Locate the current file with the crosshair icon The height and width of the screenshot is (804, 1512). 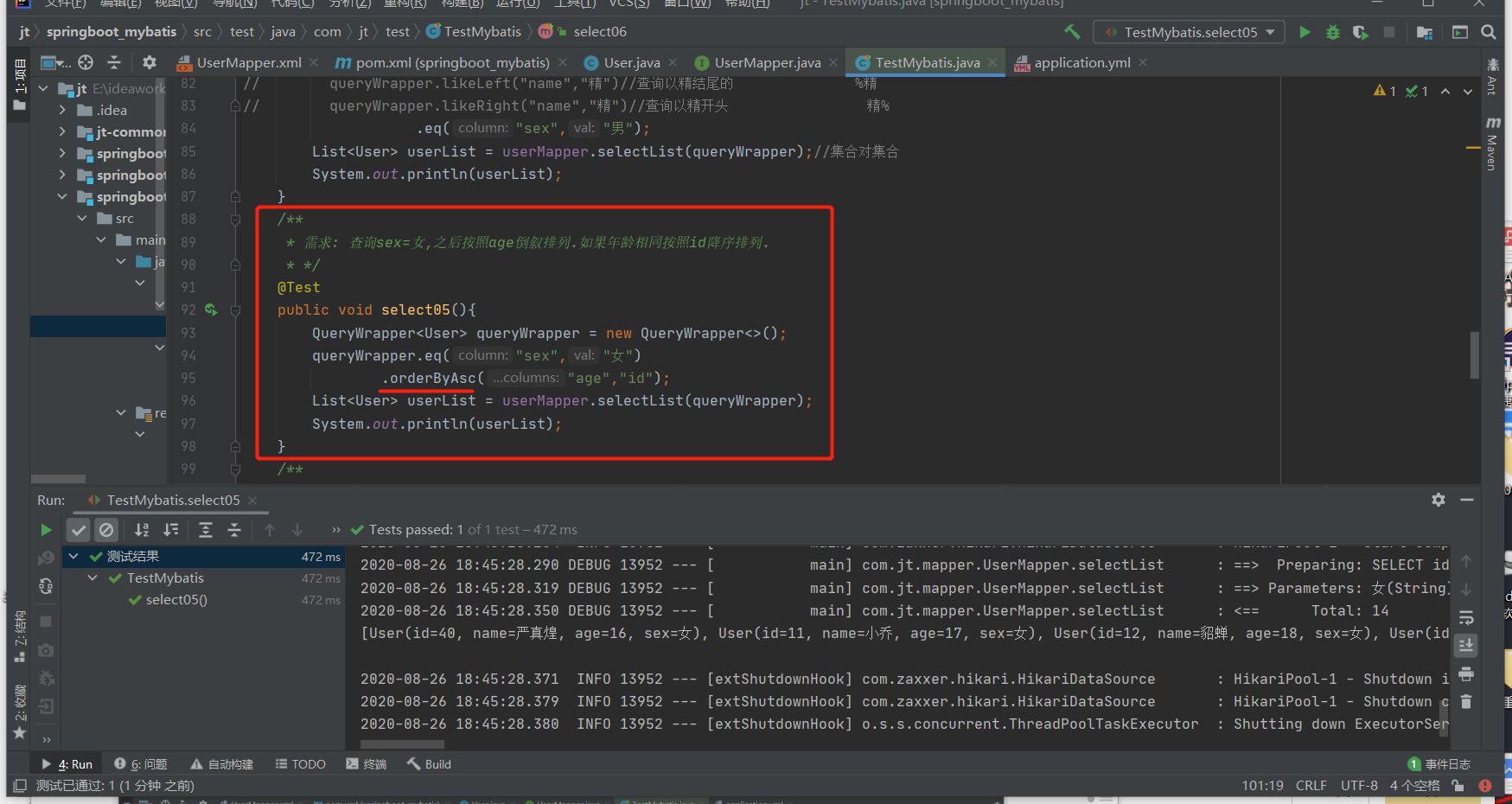tap(86, 62)
